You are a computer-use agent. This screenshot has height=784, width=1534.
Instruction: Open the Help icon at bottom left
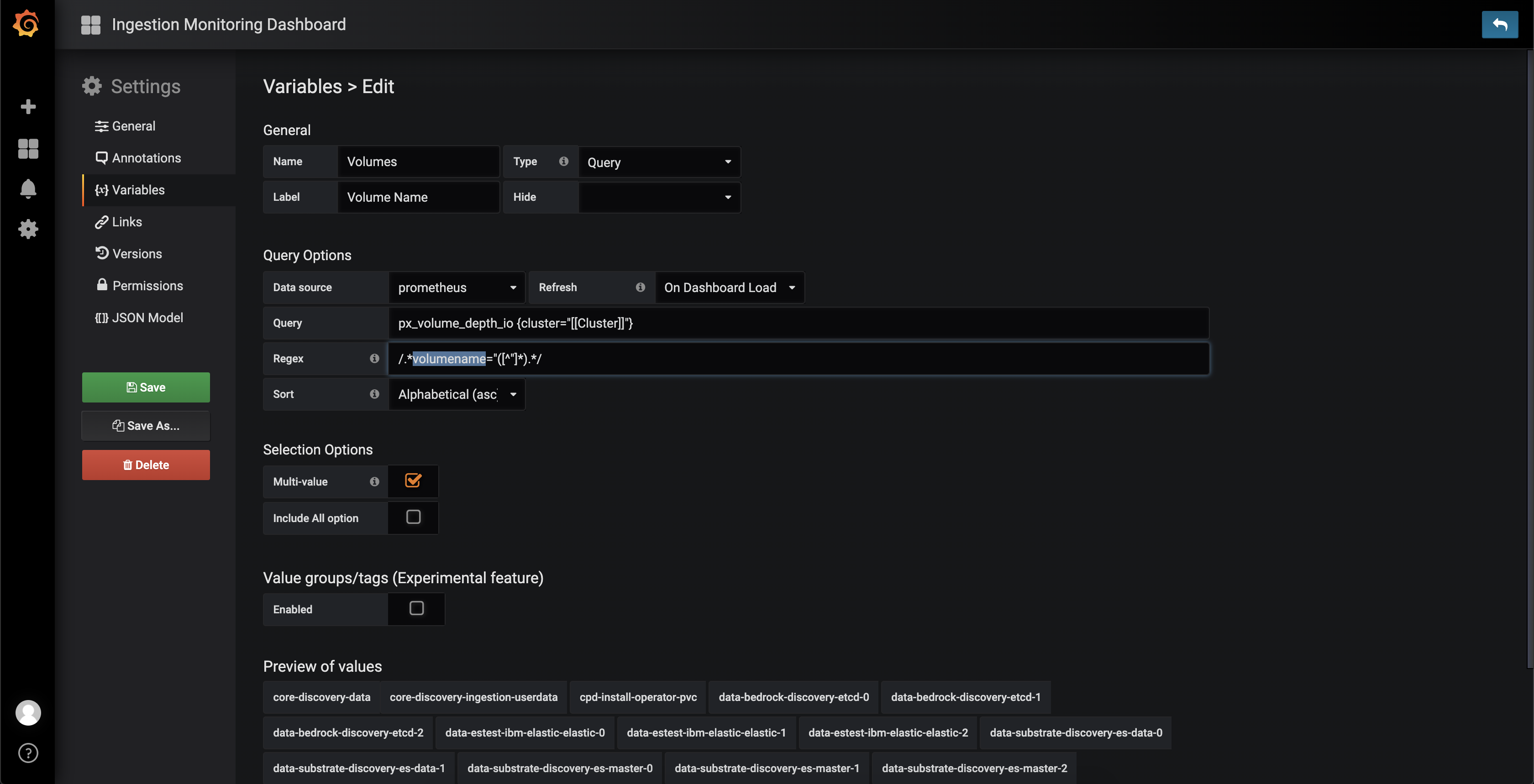(x=27, y=753)
